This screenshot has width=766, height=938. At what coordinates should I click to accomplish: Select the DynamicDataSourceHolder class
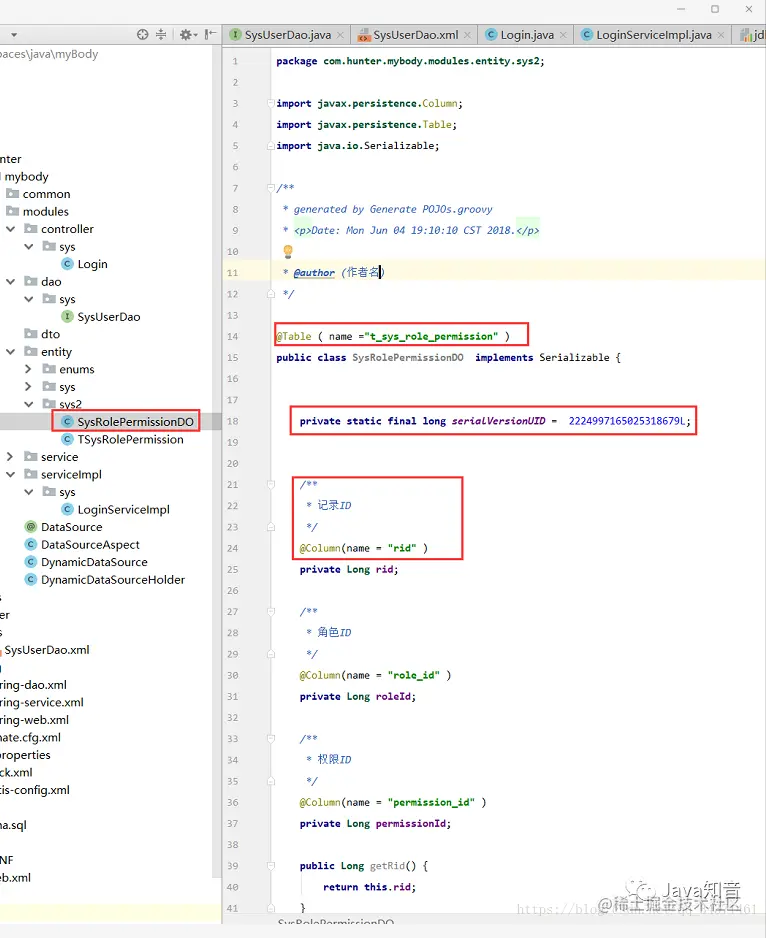point(113,580)
